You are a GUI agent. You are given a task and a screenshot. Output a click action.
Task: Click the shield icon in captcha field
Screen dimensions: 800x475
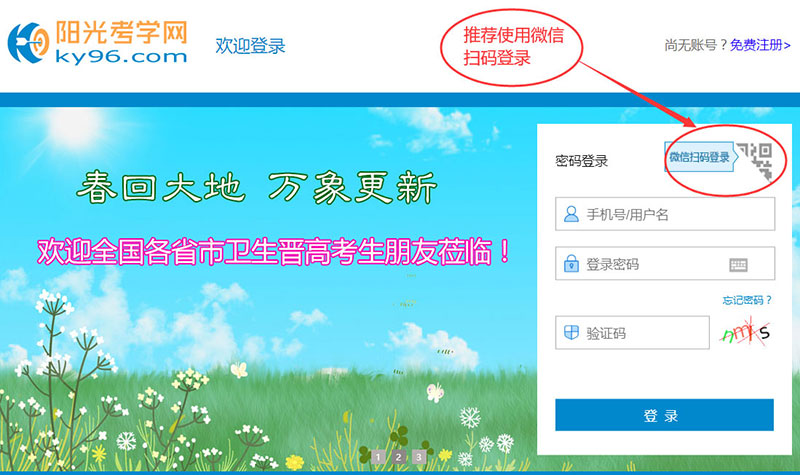click(571, 333)
